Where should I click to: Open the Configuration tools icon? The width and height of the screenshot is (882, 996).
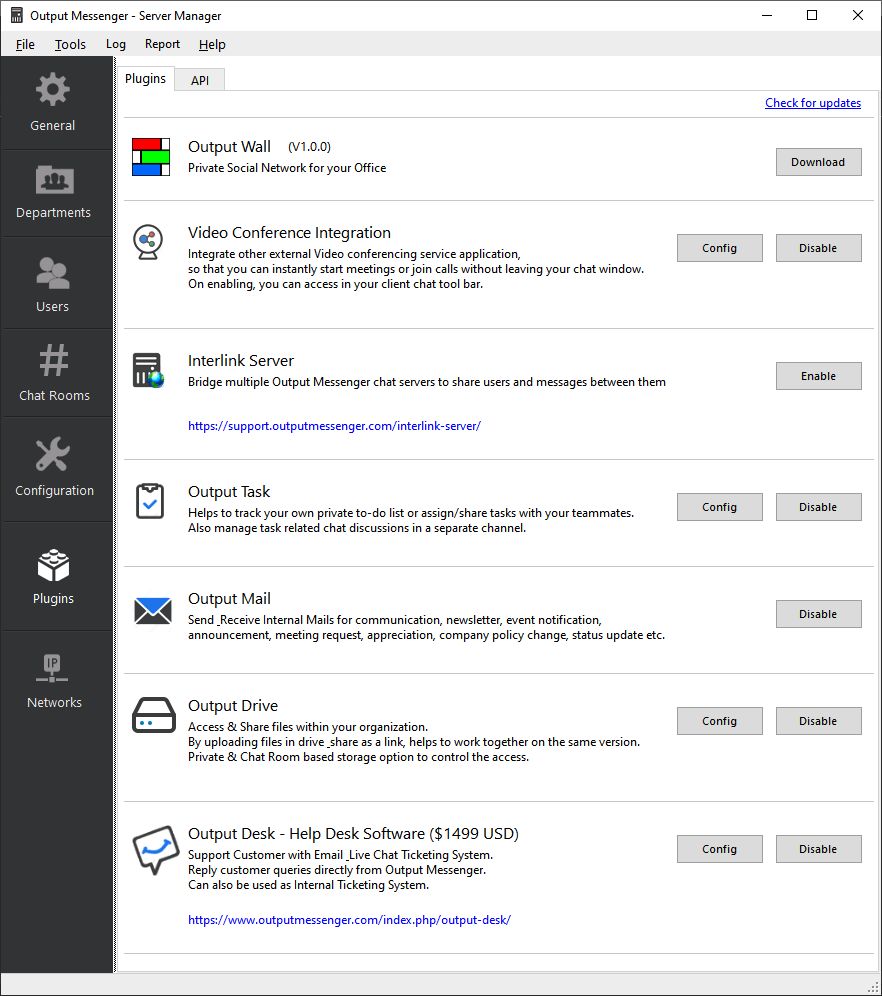pyautogui.click(x=53, y=454)
